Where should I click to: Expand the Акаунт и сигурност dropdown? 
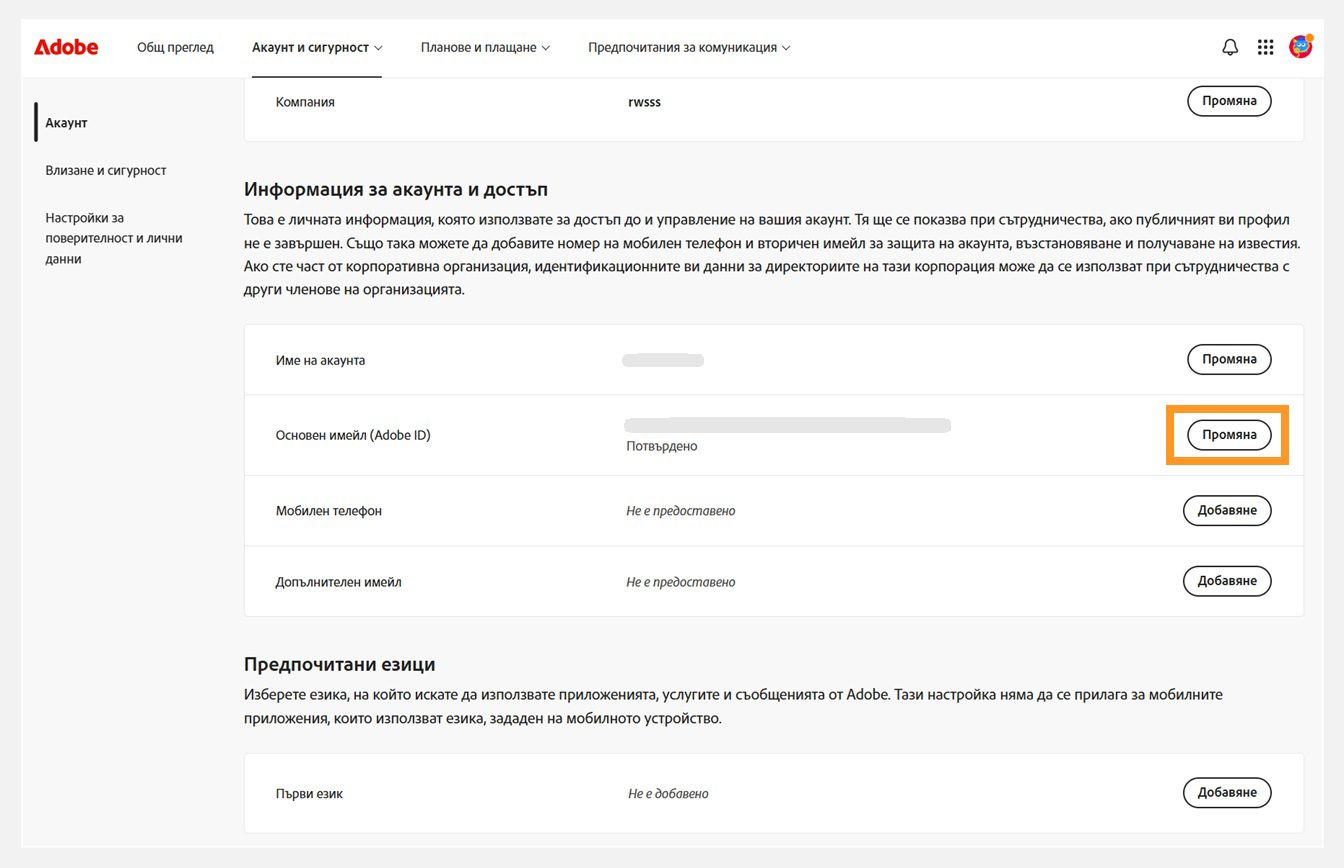click(x=310, y=46)
